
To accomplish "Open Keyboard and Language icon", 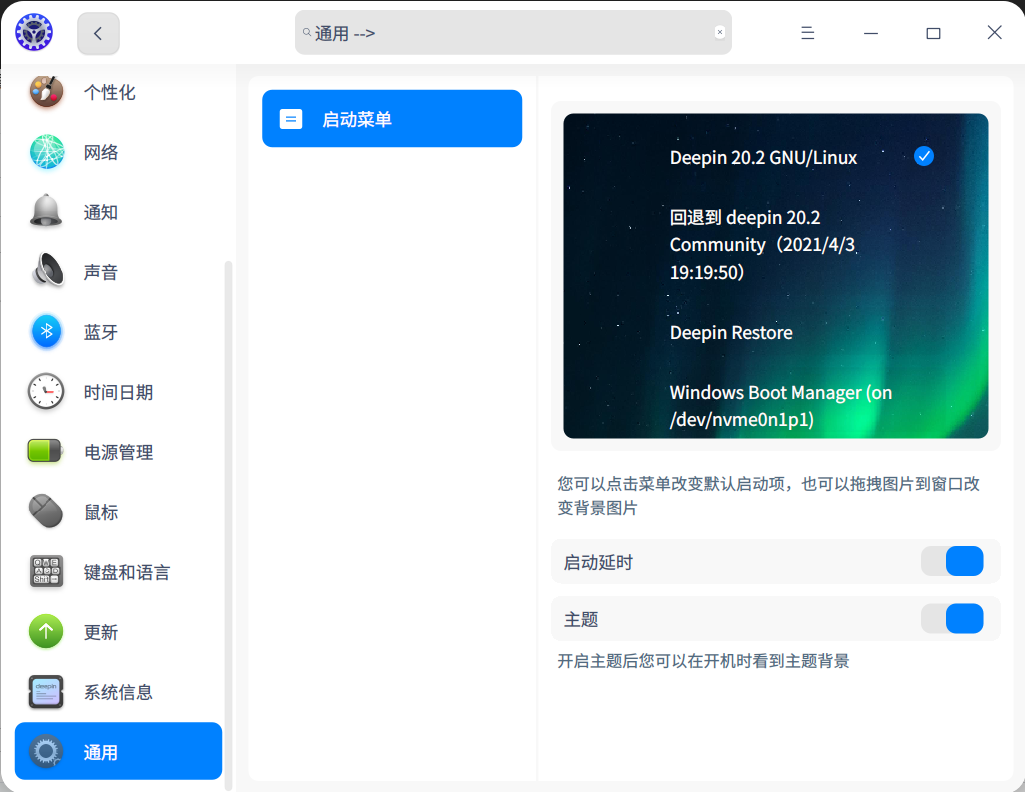I will tap(46, 571).
